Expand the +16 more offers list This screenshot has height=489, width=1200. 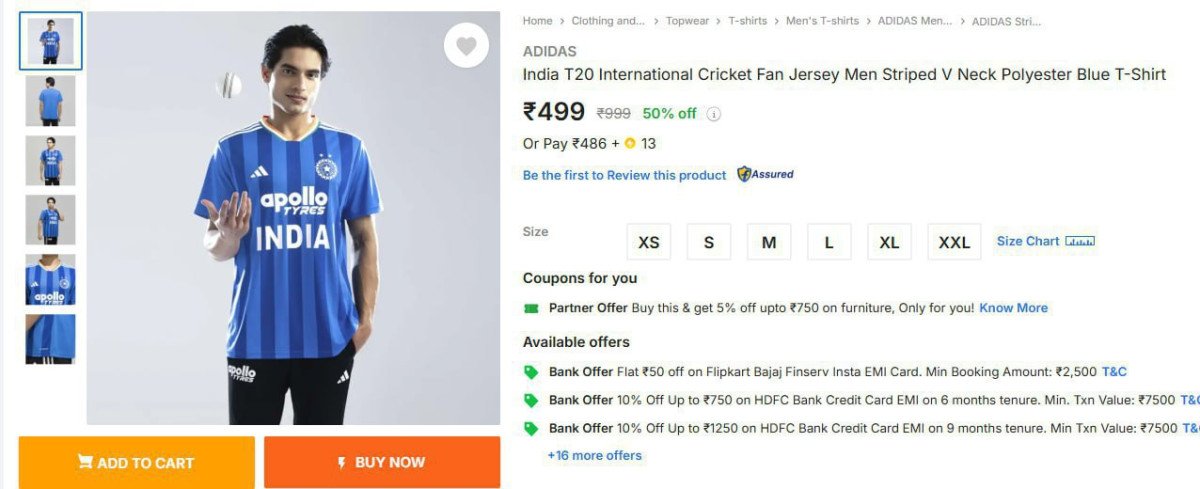click(594, 455)
